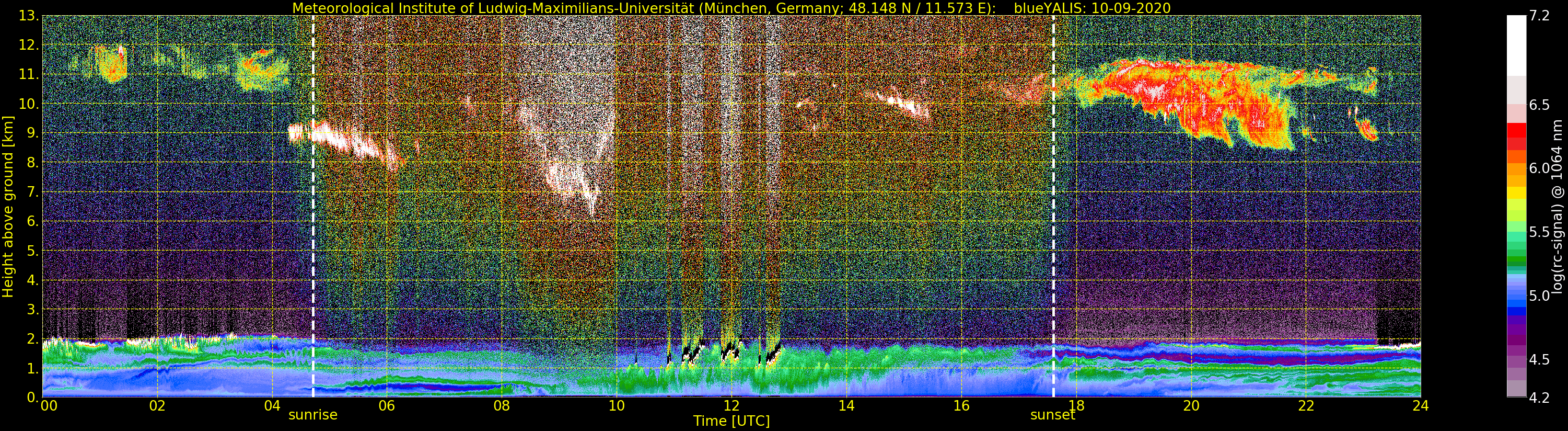The height and width of the screenshot is (431, 1568).
Task: Click the white segment of the colorbar
Action: (x=1516, y=46)
